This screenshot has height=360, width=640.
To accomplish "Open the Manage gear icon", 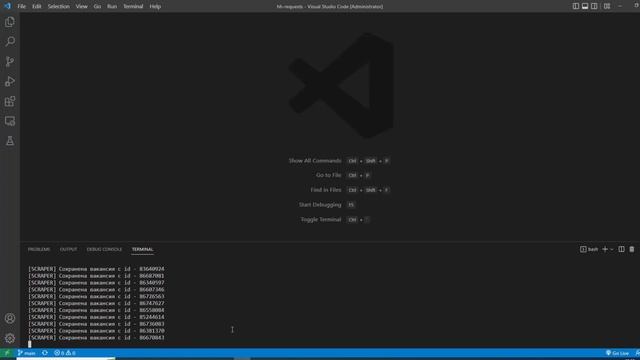I will (x=10, y=338).
